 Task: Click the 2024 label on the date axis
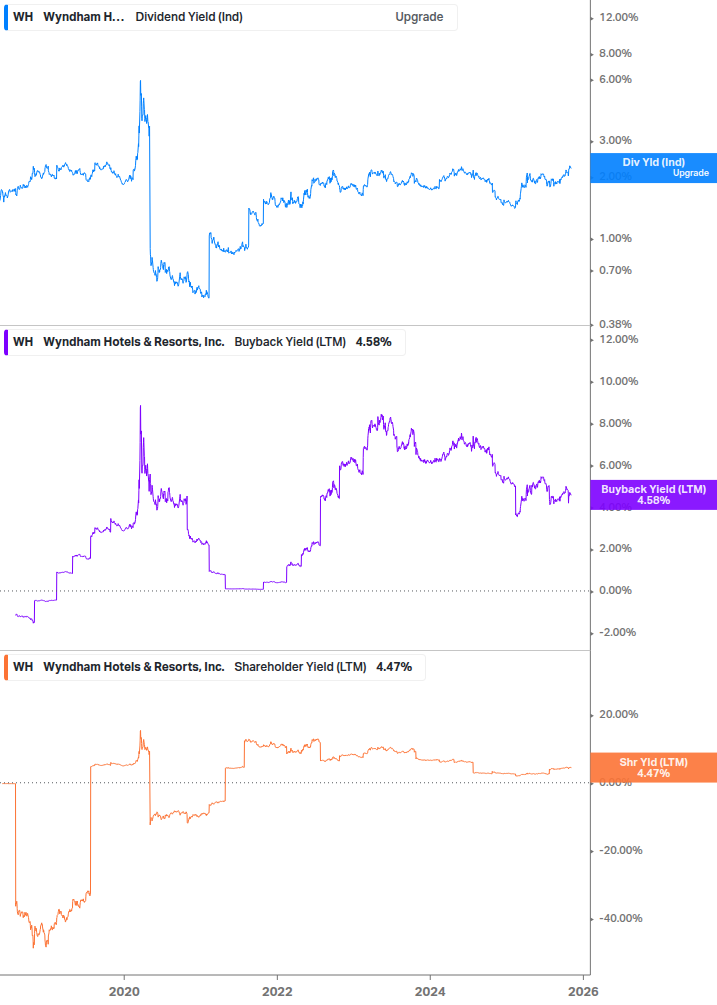point(433,992)
